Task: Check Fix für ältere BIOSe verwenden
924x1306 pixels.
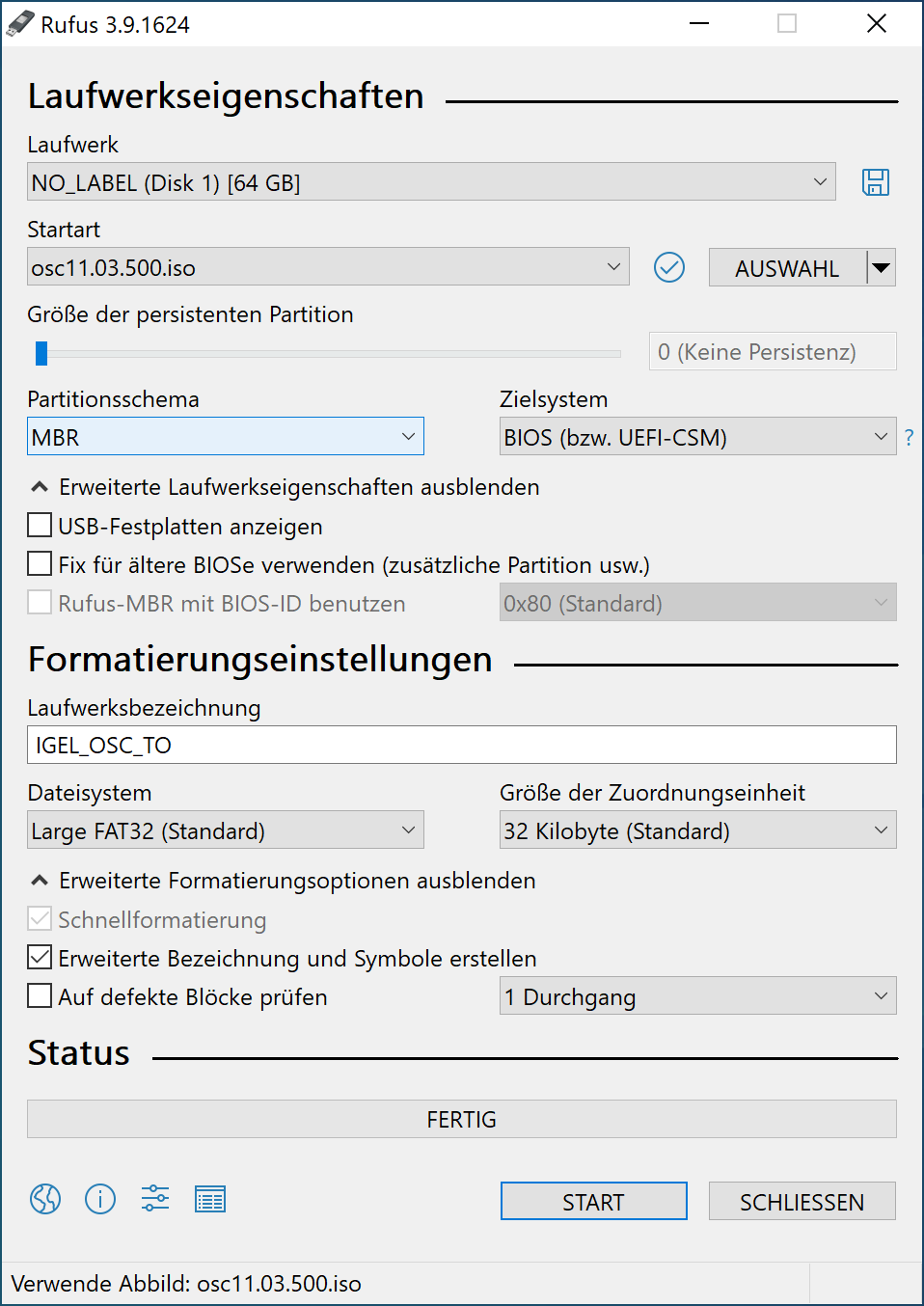Action: [39, 563]
